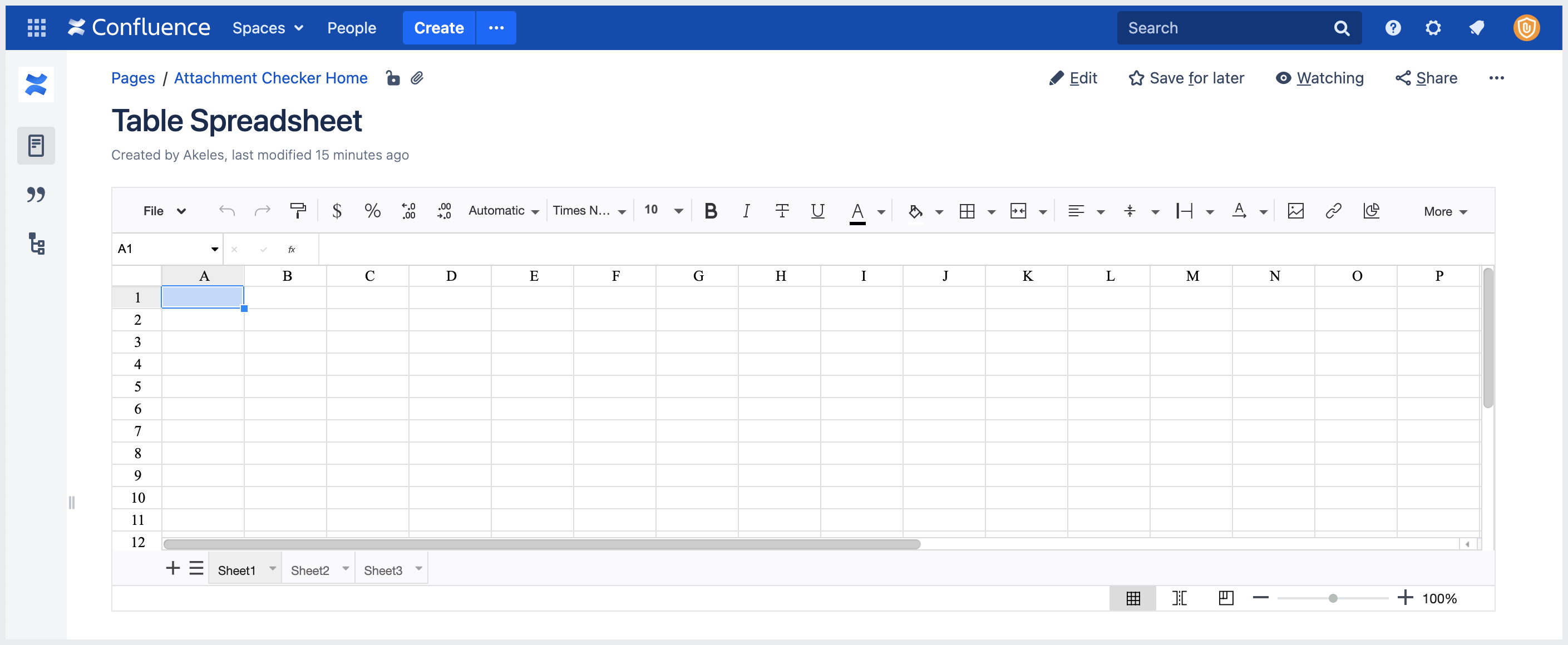This screenshot has height=645, width=1568.
Task: Apply percent format to selected cell
Action: tap(372, 211)
